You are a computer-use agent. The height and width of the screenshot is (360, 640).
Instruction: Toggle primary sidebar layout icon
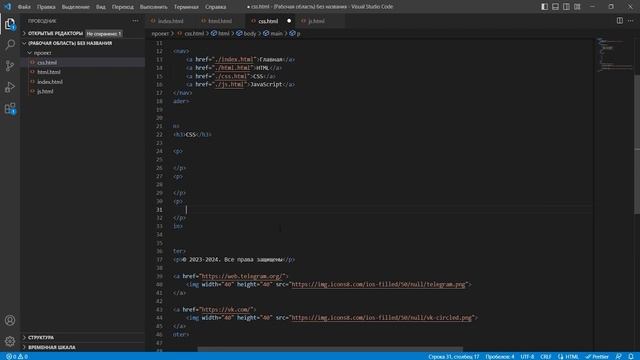coord(544,7)
